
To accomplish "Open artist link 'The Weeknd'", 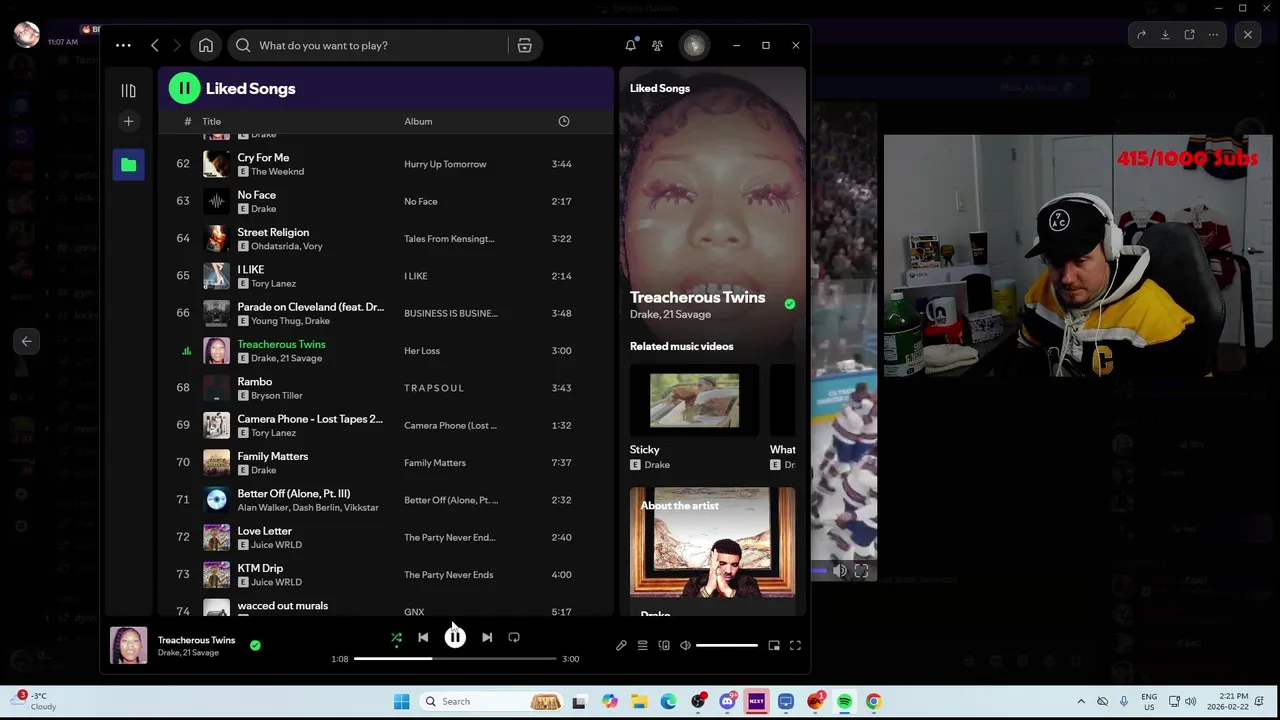I will [277, 172].
